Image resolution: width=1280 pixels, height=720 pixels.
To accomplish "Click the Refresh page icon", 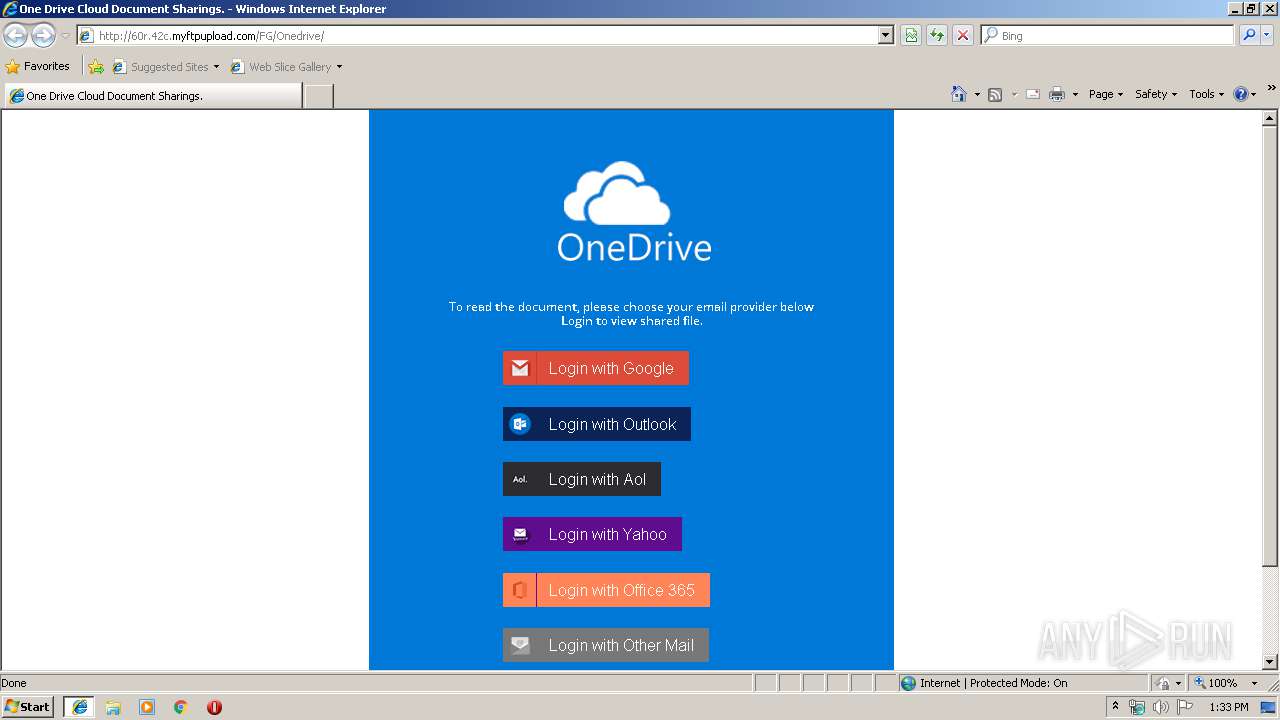I will [937, 35].
